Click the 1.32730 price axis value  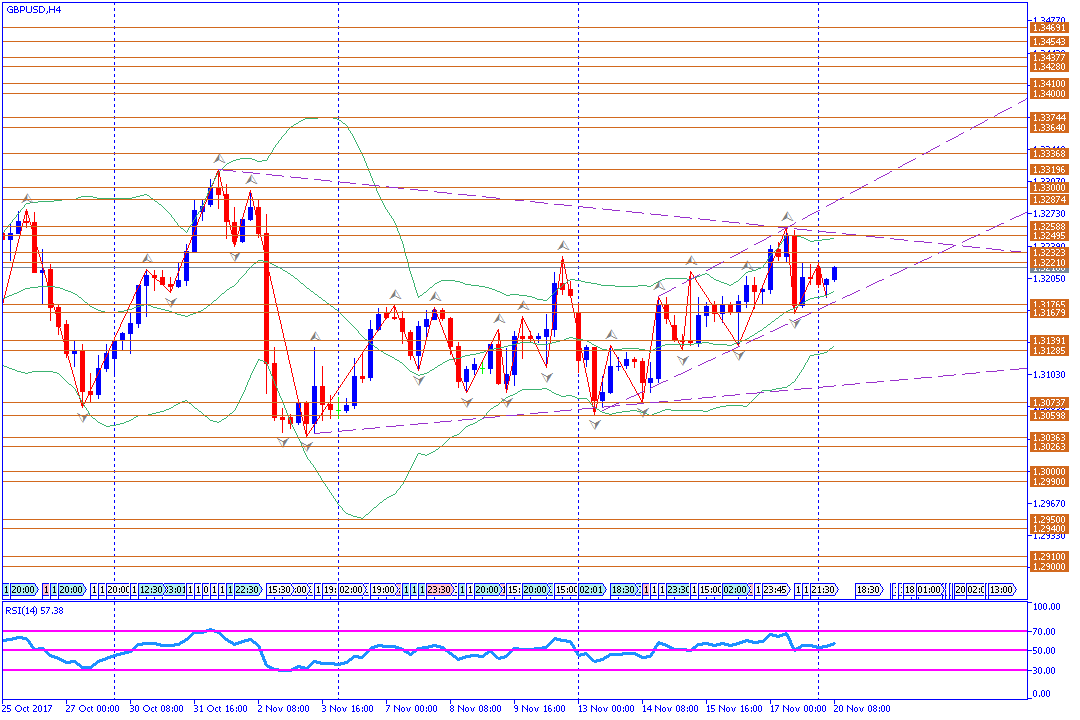coord(1049,214)
